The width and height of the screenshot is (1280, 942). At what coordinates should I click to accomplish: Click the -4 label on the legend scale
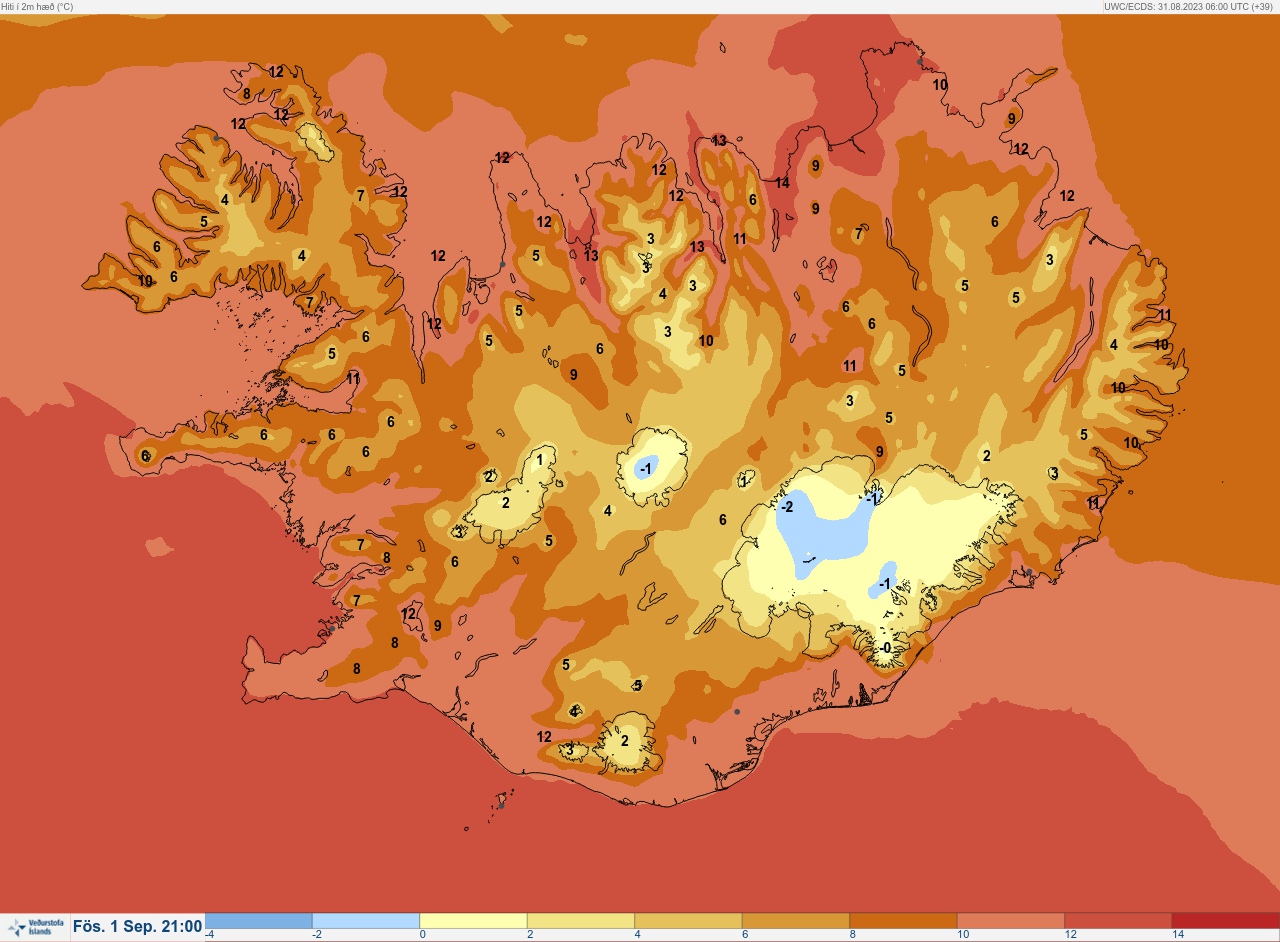(x=210, y=934)
